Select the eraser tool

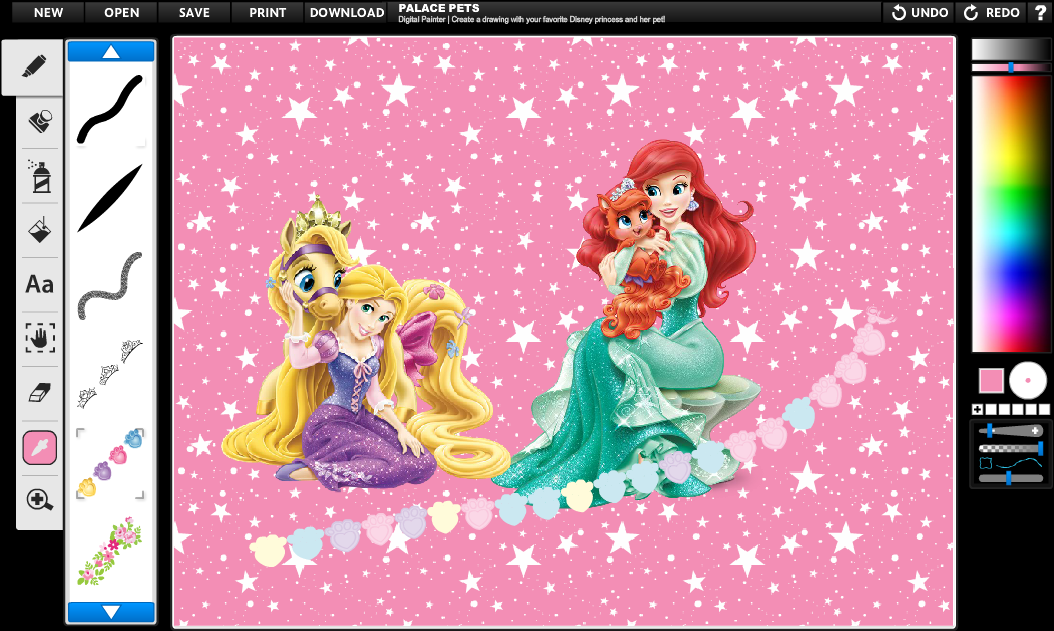pyautogui.click(x=40, y=392)
